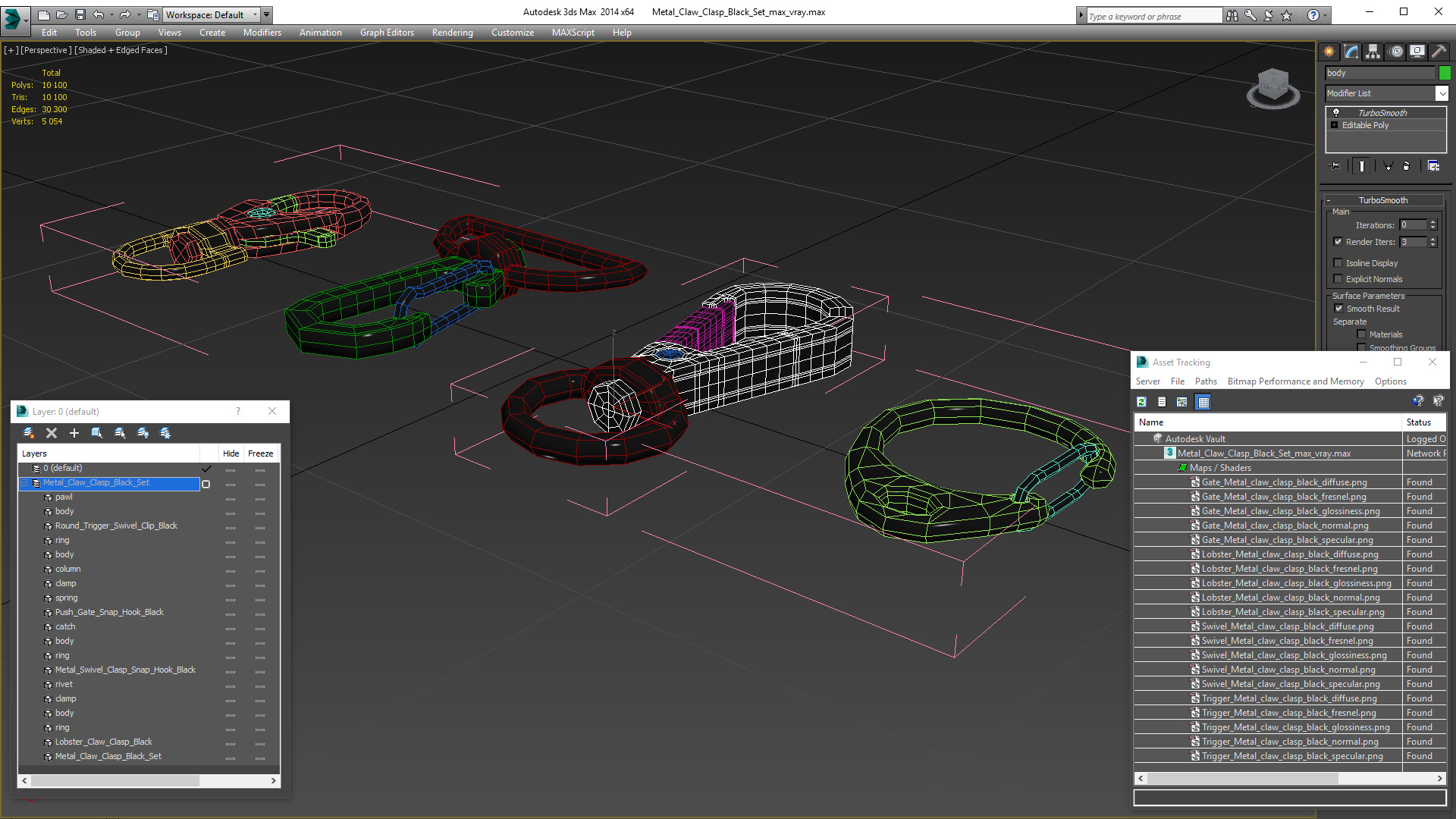Select the TurboSmooth modifier in the stack
This screenshot has height=819, width=1456.
[x=1382, y=113]
